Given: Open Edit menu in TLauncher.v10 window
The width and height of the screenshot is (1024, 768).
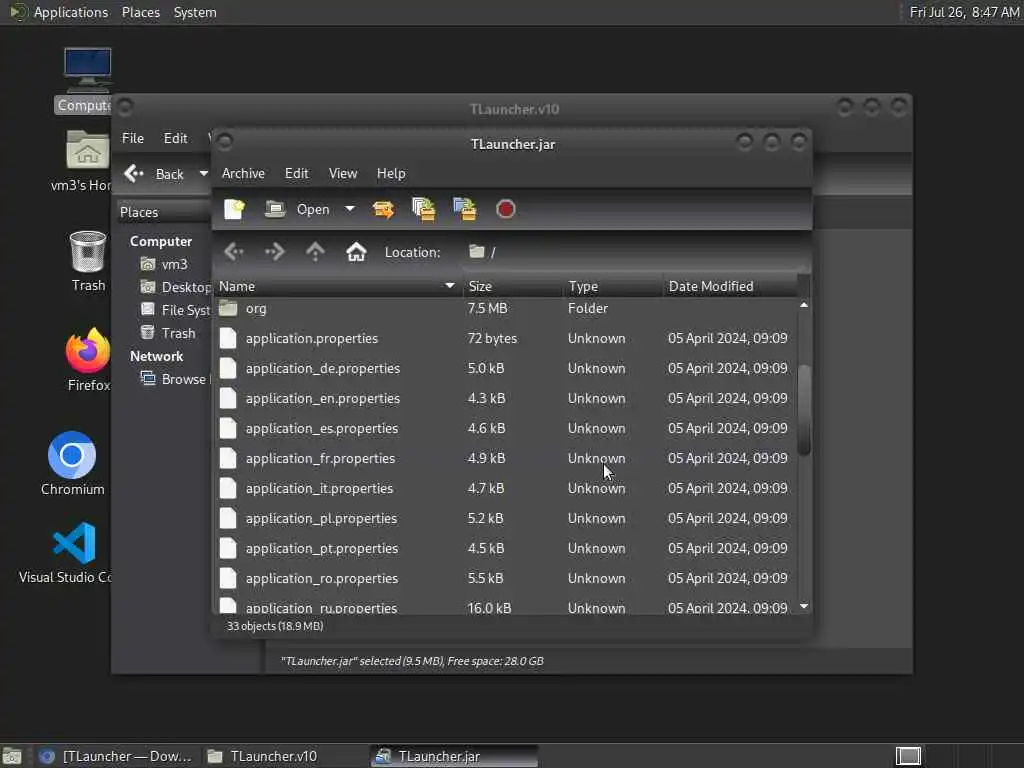Looking at the screenshot, I should (175, 138).
